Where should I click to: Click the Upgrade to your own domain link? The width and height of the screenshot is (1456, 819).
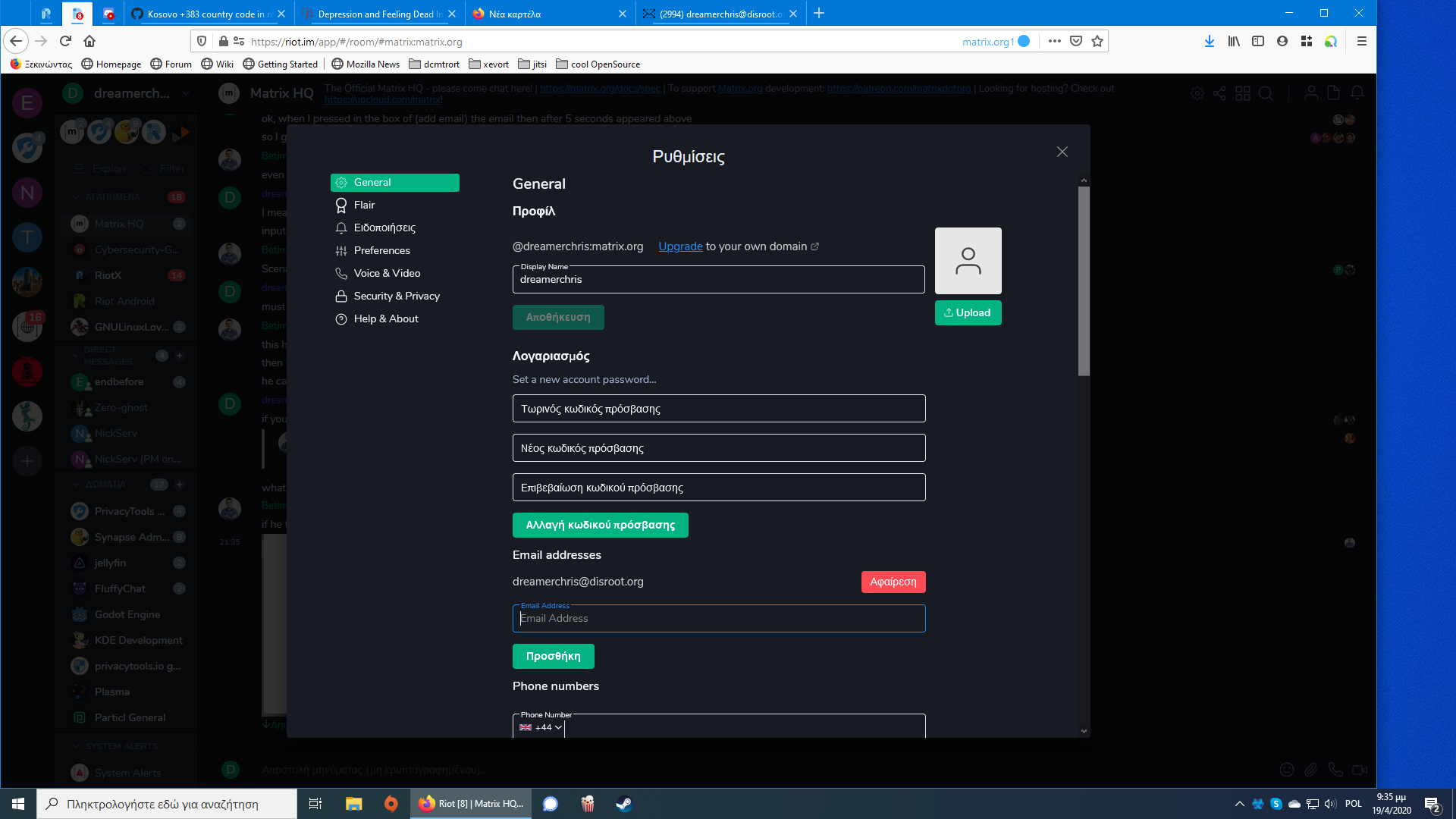point(679,246)
